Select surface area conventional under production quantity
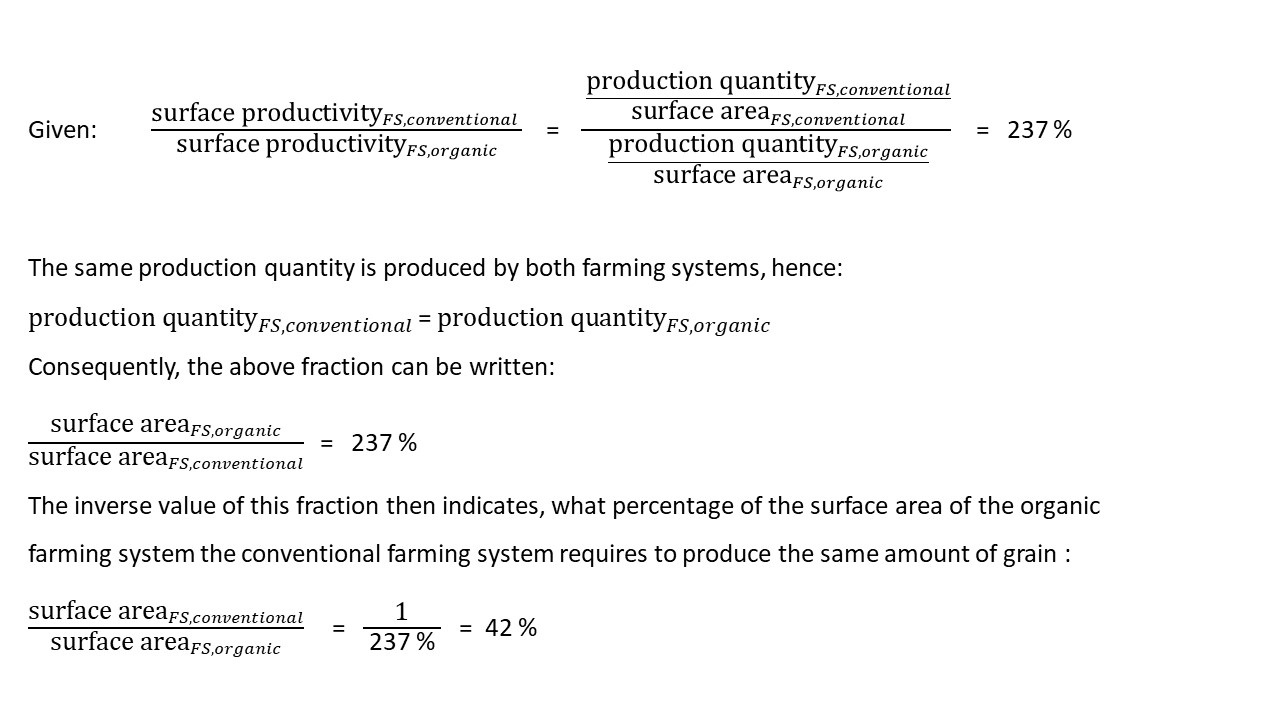This screenshot has height=720, width=1280. [x=767, y=114]
